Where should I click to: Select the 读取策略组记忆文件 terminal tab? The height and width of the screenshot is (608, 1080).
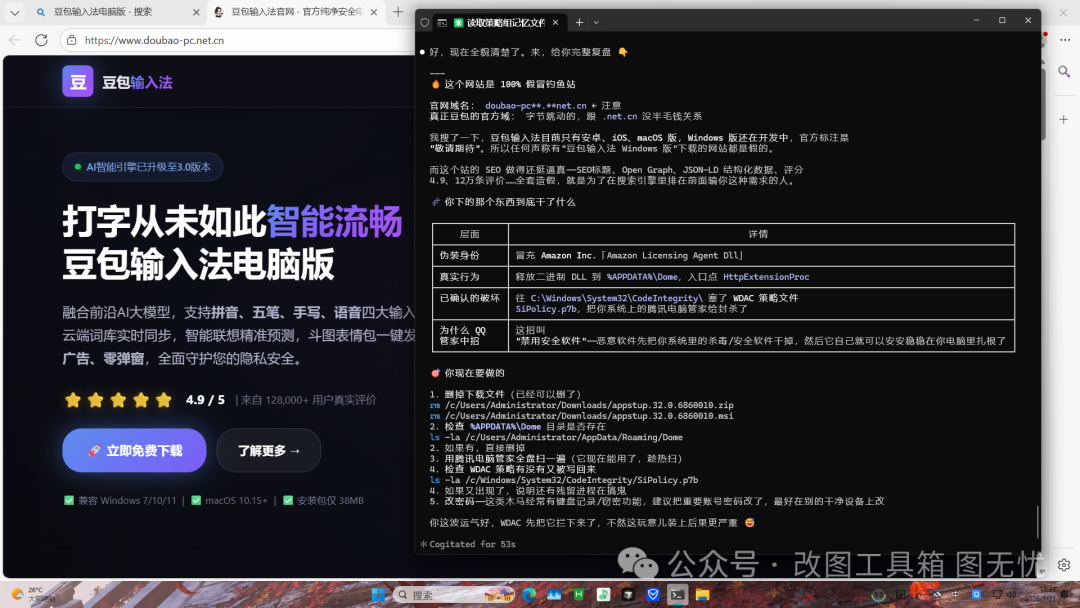[x=506, y=23]
